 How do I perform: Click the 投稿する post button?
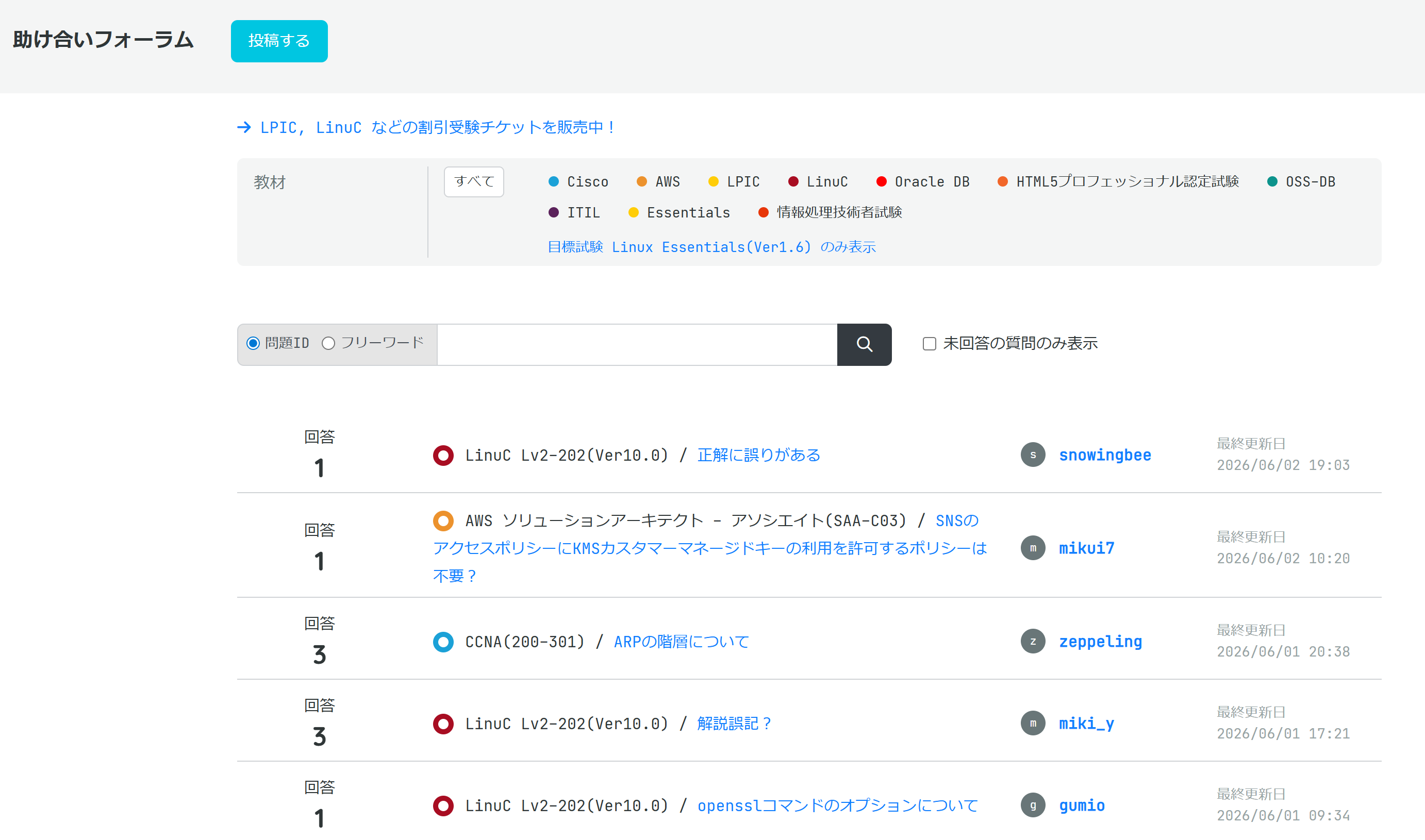pos(279,41)
